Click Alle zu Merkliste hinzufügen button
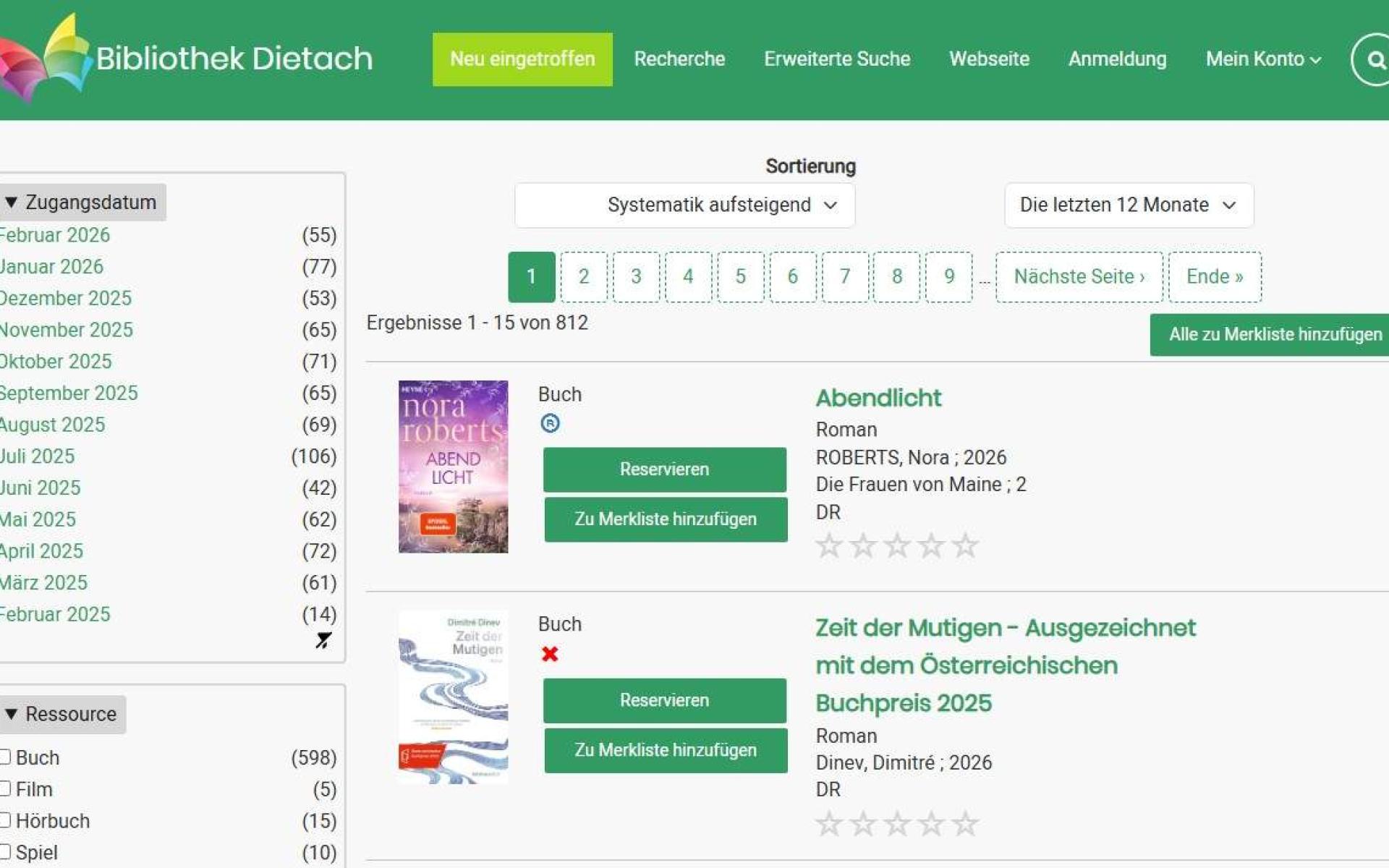Image resolution: width=1389 pixels, height=868 pixels. pyautogui.click(x=1274, y=335)
